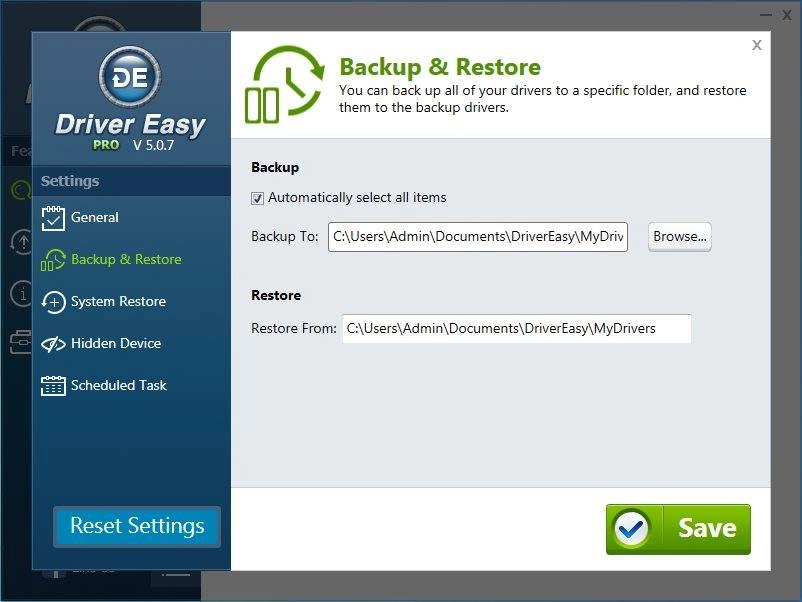Click the Driver Easy DE logo
The image size is (802, 602).
pos(130,77)
